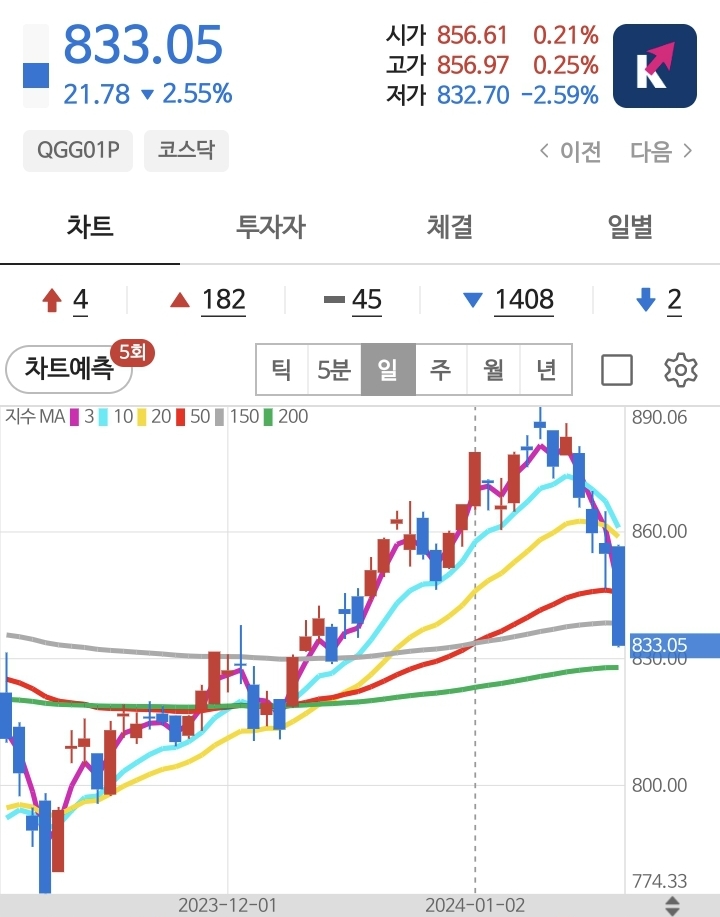This screenshot has height=917, width=720.
Task: Tap the blue lower-limit arrow icon
Action: (x=646, y=300)
